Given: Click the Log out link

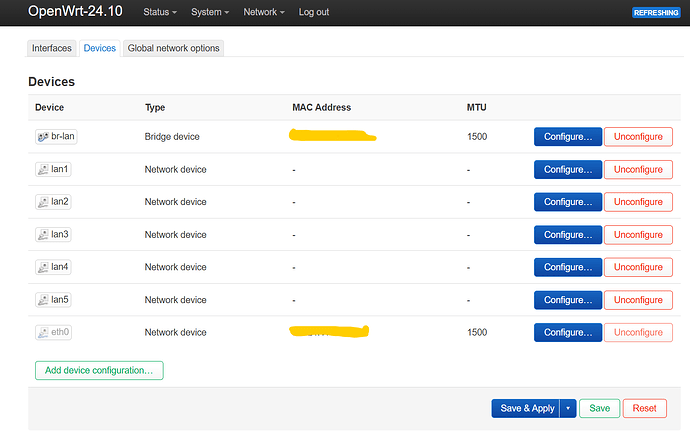Looking at the screenshot, I should pyautogui.click(x=314, y=12).
